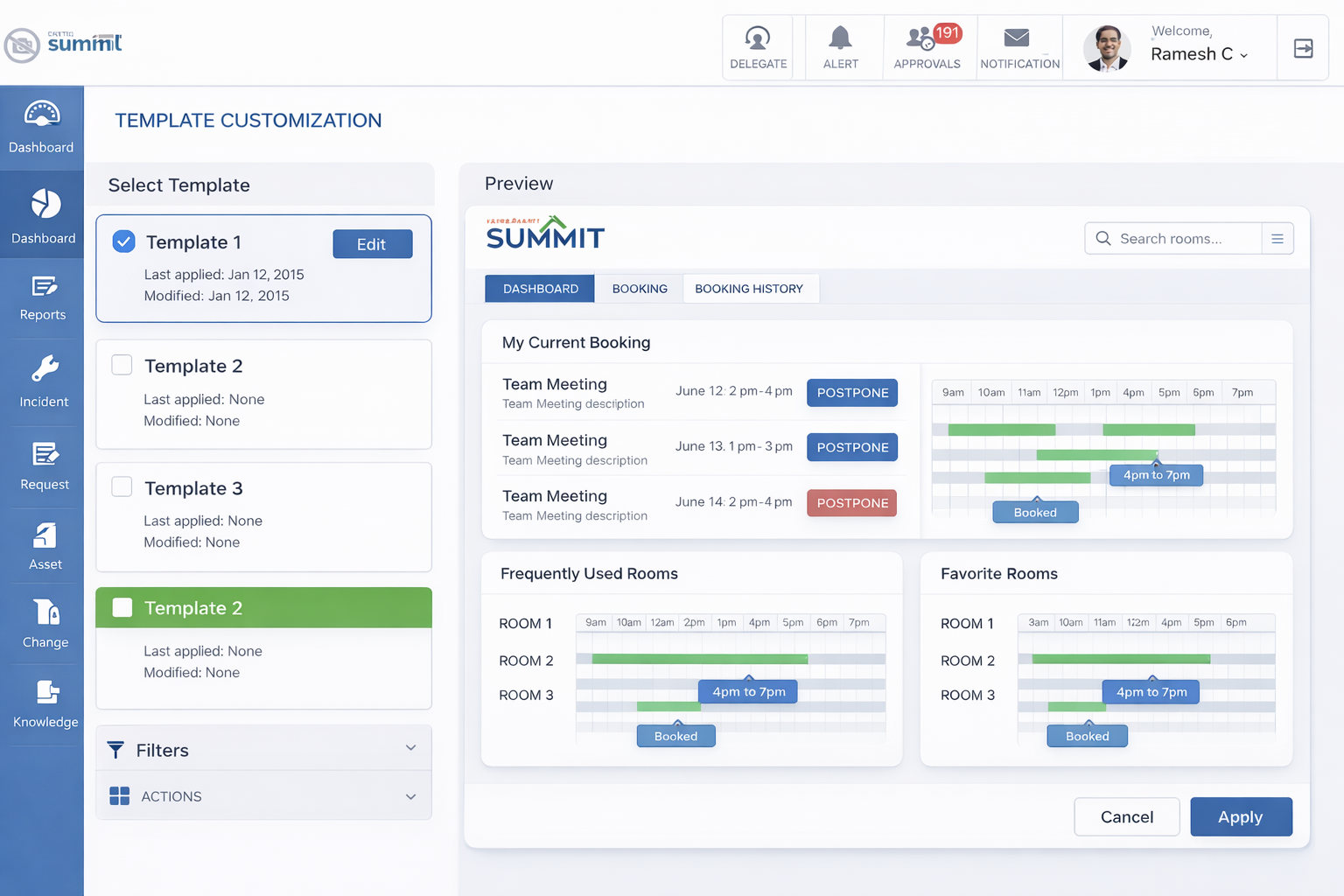This screenshot has width=1344, height=896.
Task: Click the Alert bell icon
Action: click(x=840, y=47)
